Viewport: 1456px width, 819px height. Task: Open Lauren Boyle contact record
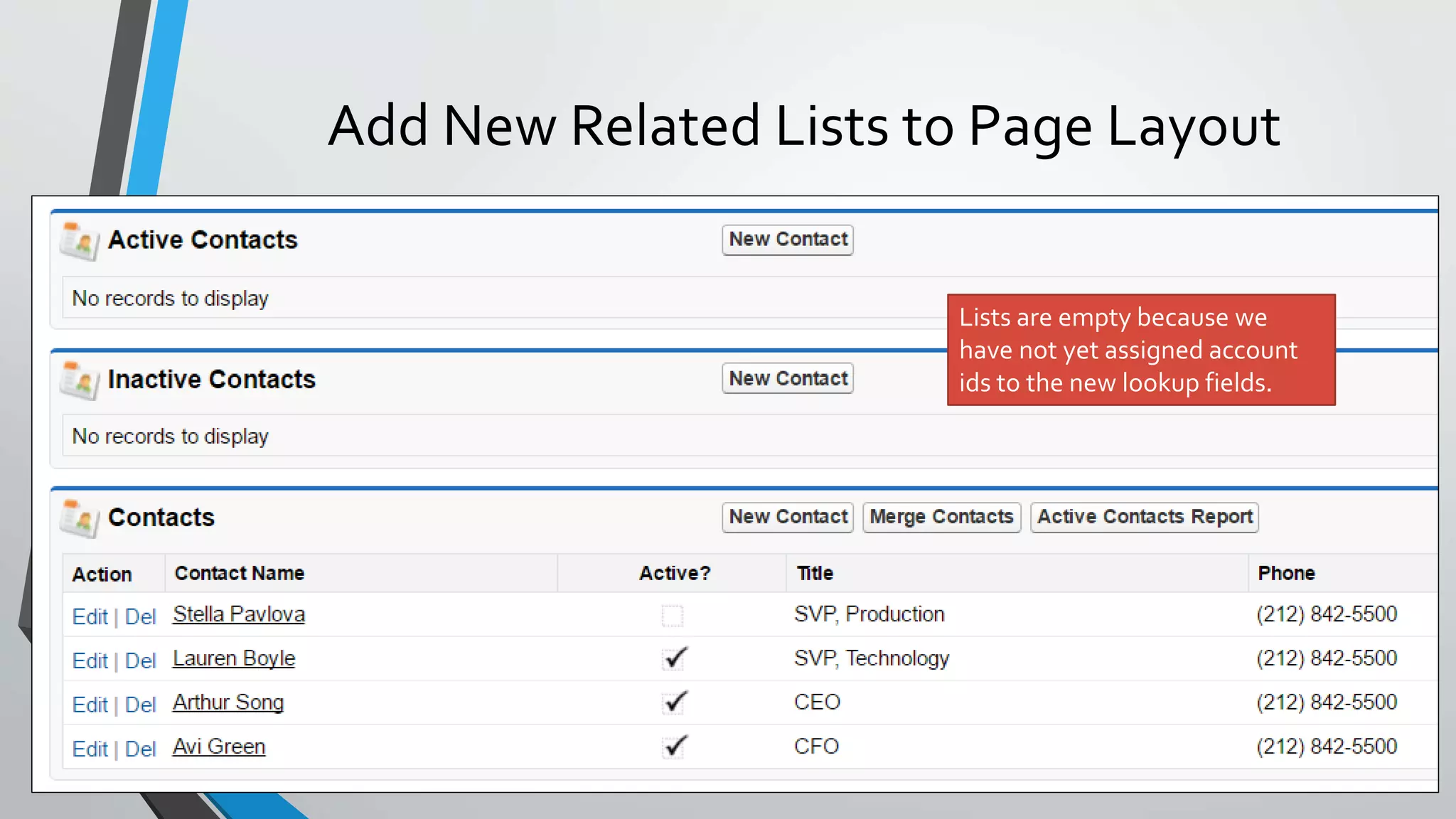pyautogui.click(x=234, y=659)
